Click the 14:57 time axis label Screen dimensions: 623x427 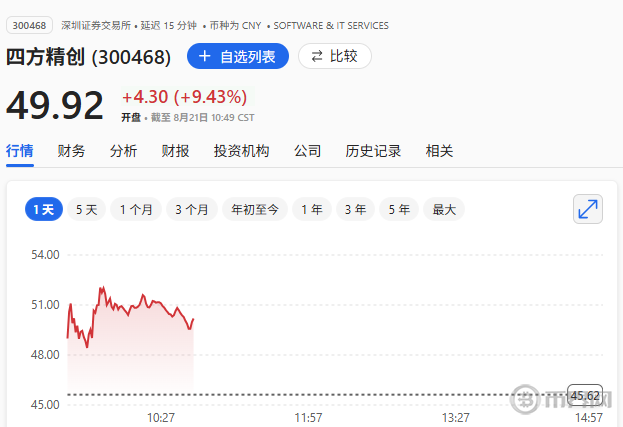coord(589,417)
